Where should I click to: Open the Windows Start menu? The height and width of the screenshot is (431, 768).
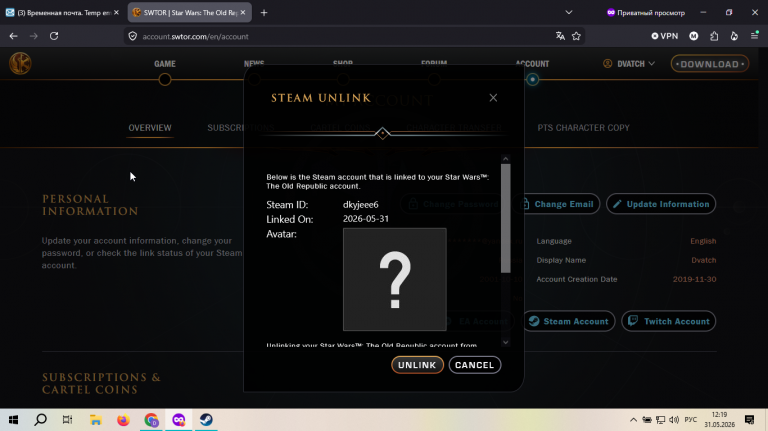(x=13, y=420)
